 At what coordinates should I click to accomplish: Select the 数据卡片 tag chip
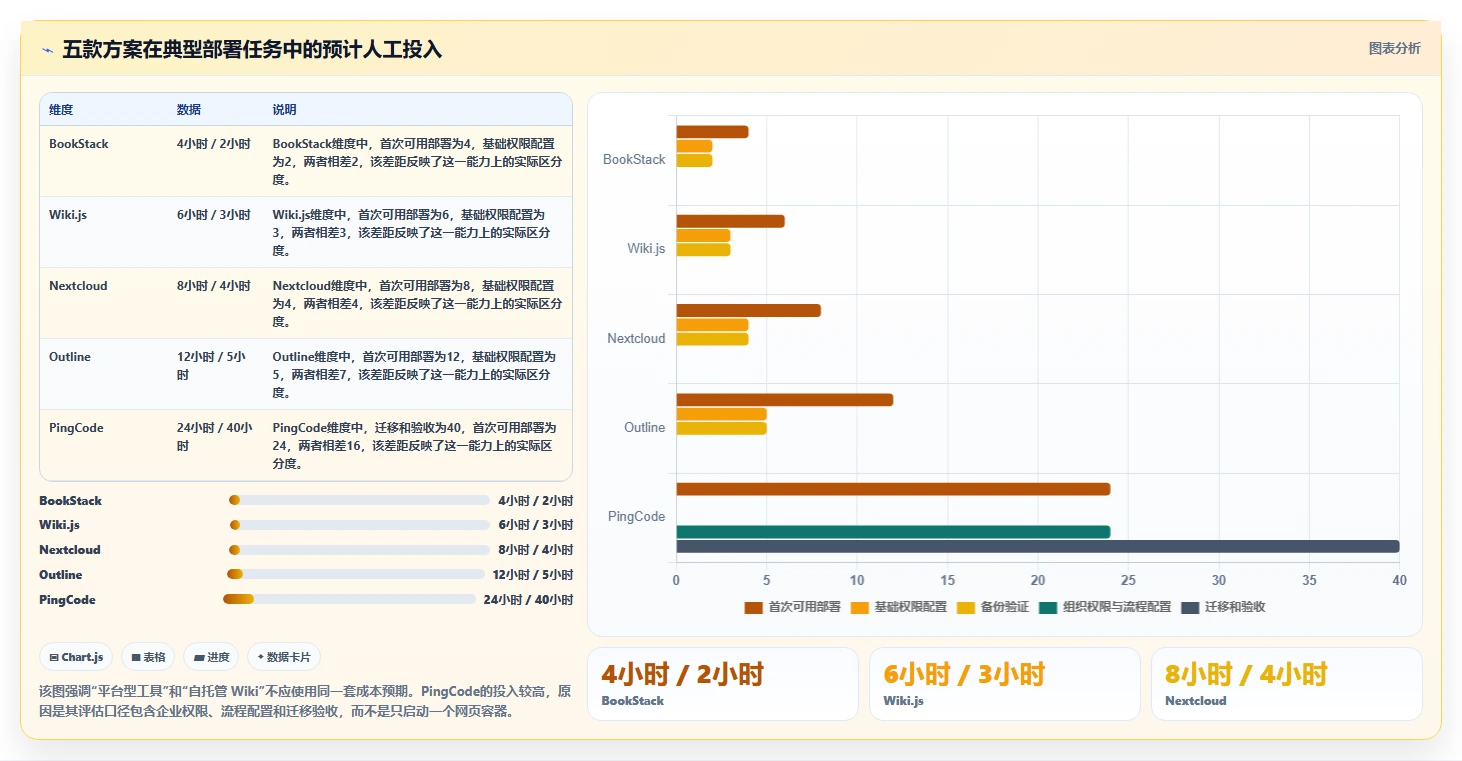point(283,657)
